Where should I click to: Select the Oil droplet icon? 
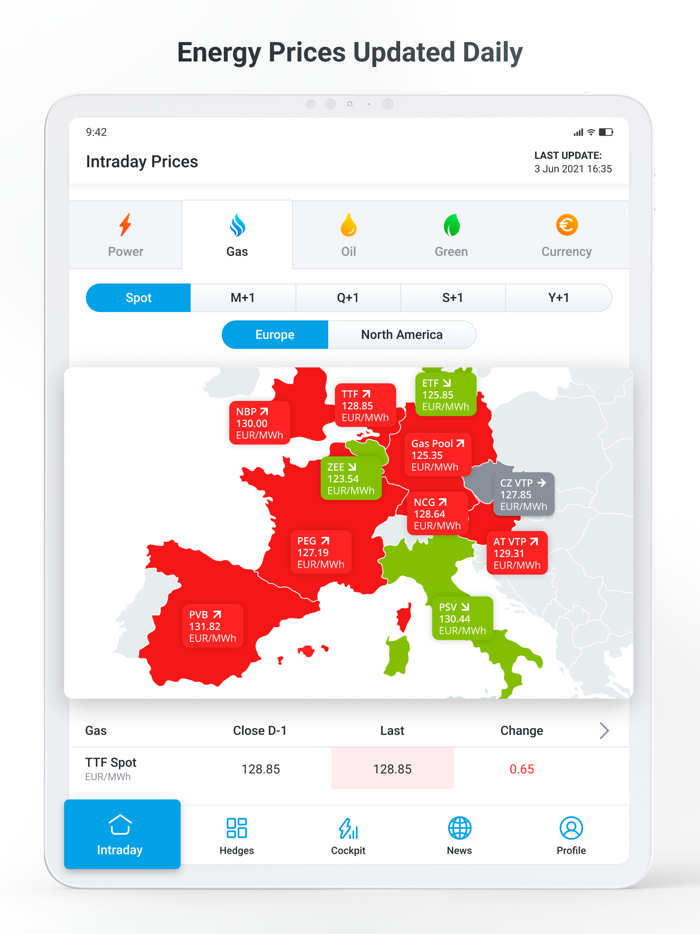click(348, 226)
